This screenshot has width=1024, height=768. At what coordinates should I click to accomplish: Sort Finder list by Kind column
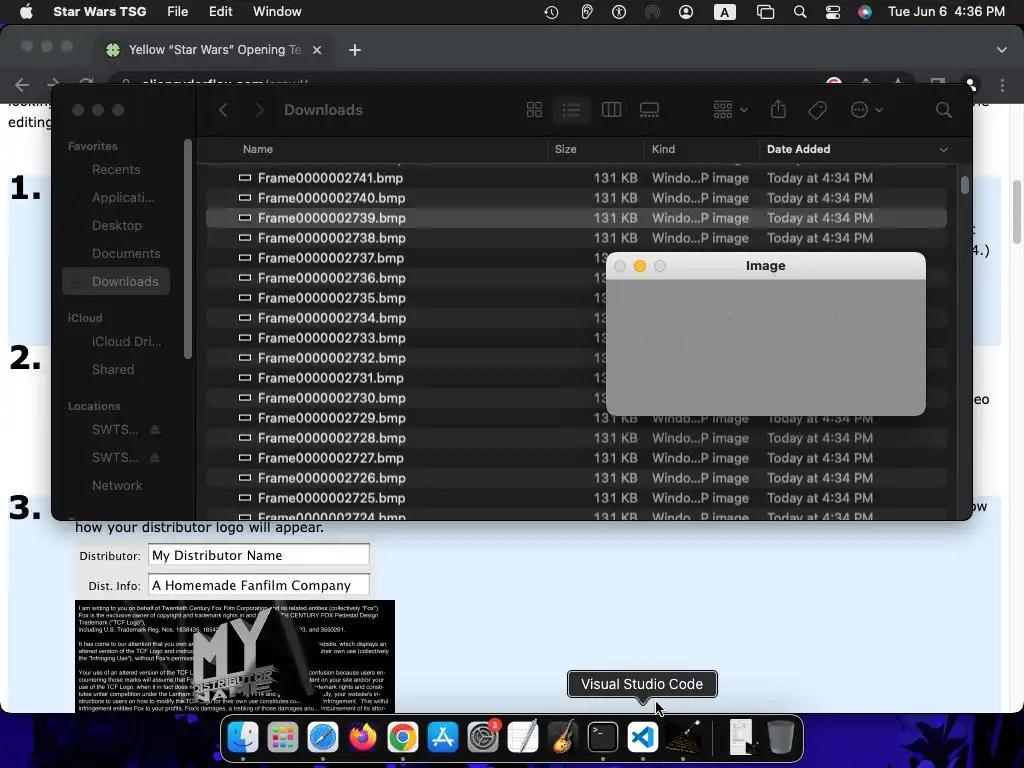(x=664, y=149)
